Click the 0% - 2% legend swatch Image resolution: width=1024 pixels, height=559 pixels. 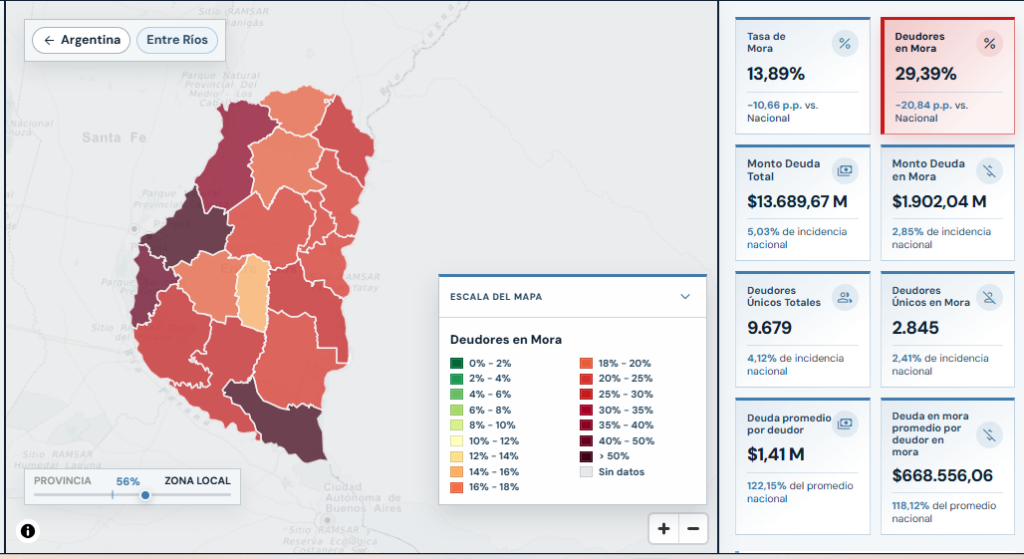point(456,363)
